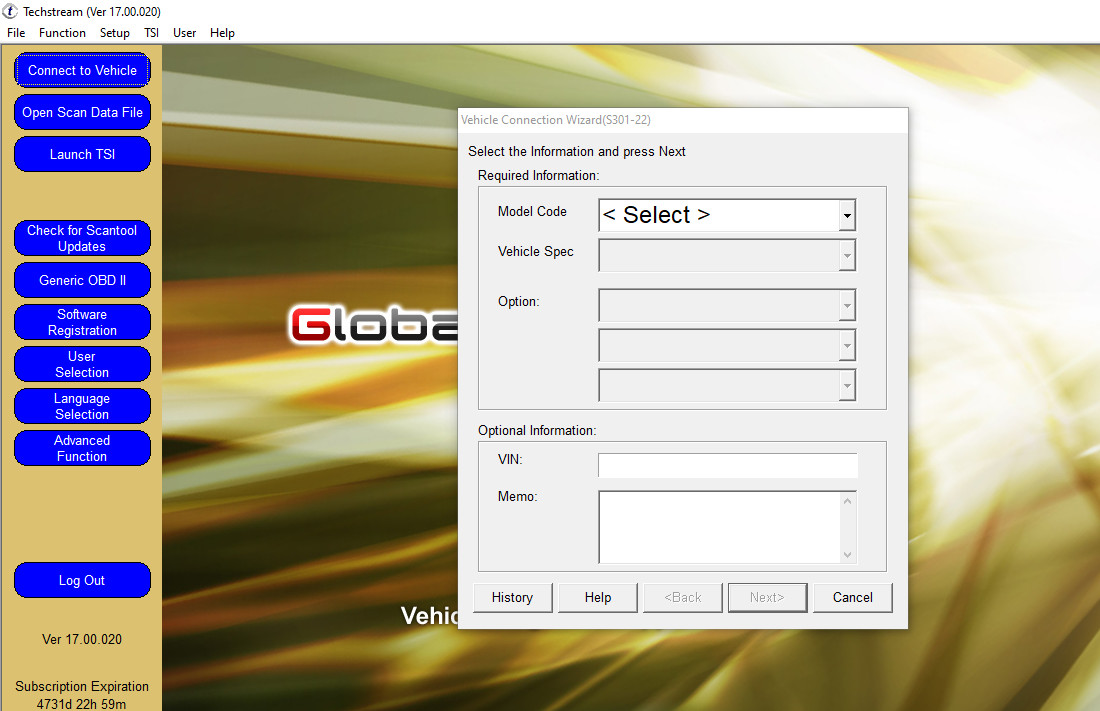1100x711 pixels.
Task: Click inside the Memo text area
Action: tap(720, 527)
